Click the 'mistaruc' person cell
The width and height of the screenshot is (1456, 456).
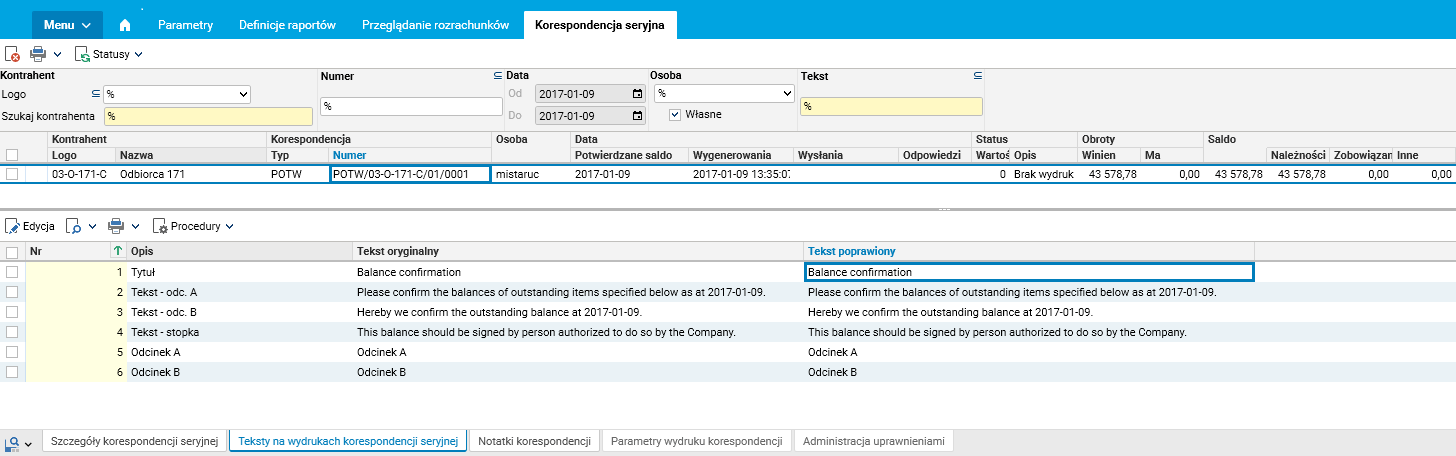531,174
